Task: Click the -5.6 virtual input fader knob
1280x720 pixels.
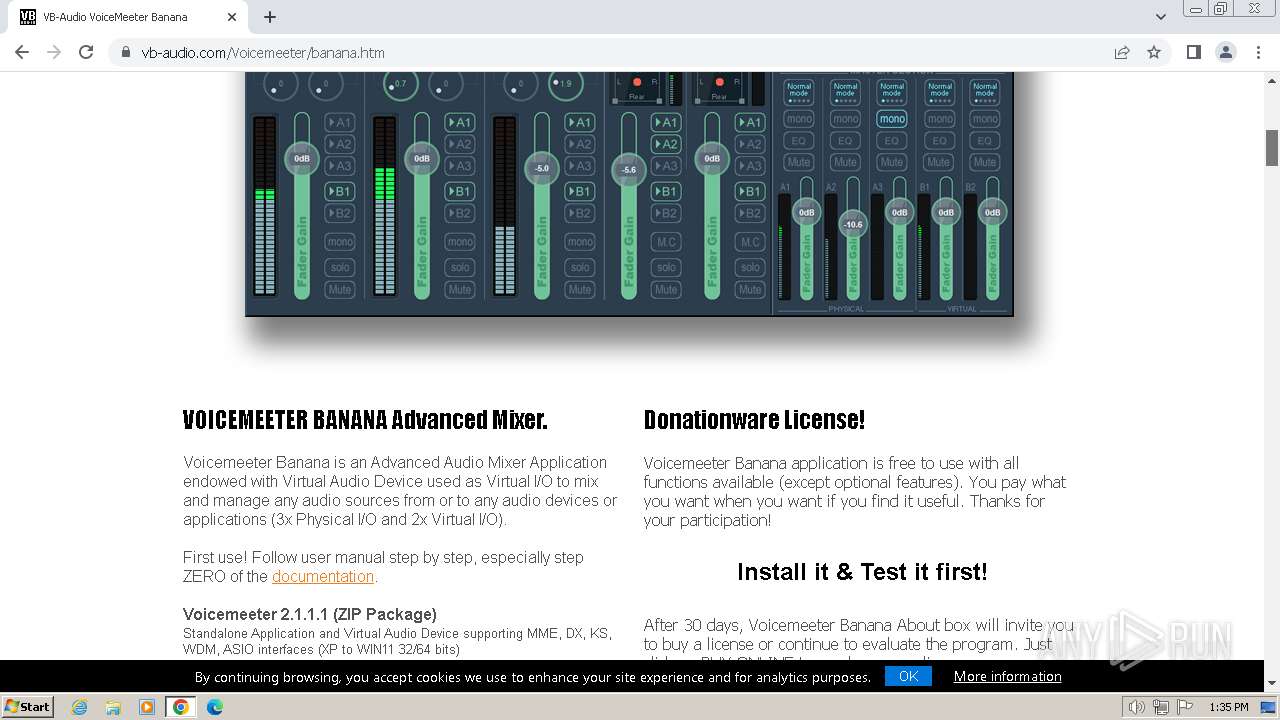Action: click(x=628, y=170)
